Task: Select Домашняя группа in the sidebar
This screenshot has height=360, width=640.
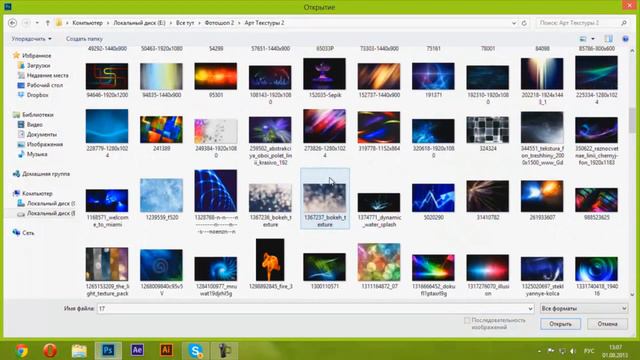Action: coord(46,174)
